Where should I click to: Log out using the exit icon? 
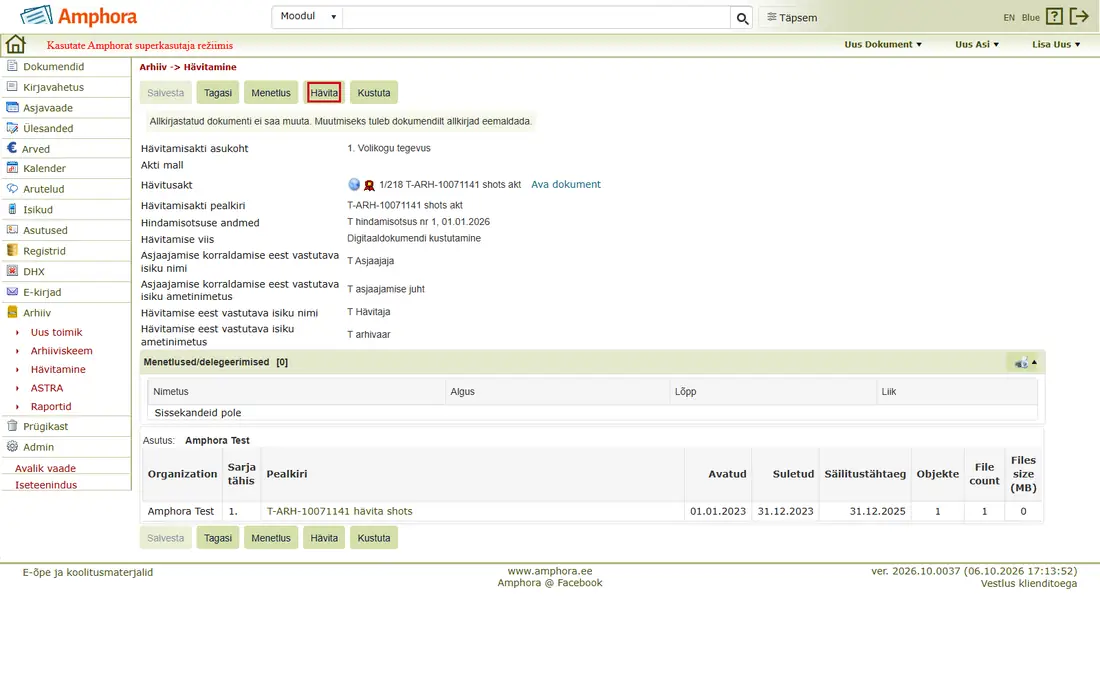click(1079, 17)
